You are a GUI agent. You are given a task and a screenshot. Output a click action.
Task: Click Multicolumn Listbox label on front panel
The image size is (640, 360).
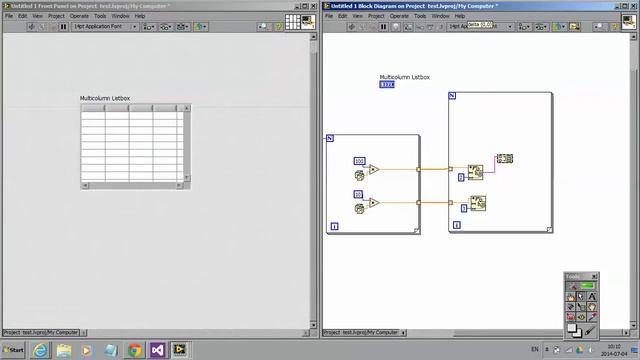(105, 98)
